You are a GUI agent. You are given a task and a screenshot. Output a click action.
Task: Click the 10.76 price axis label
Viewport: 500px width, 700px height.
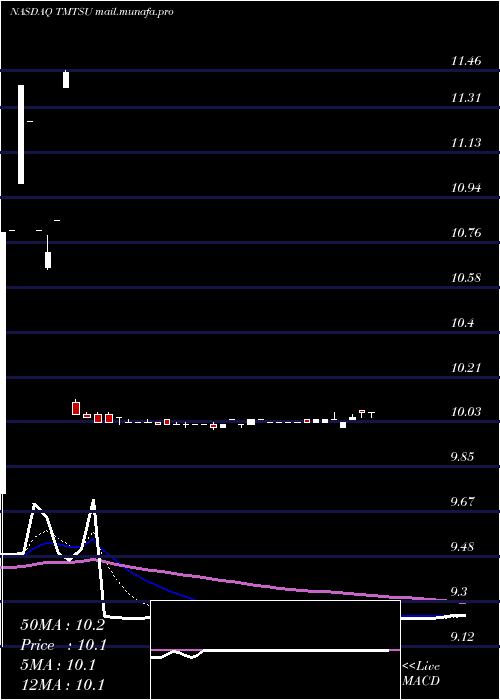pos(466,233)
